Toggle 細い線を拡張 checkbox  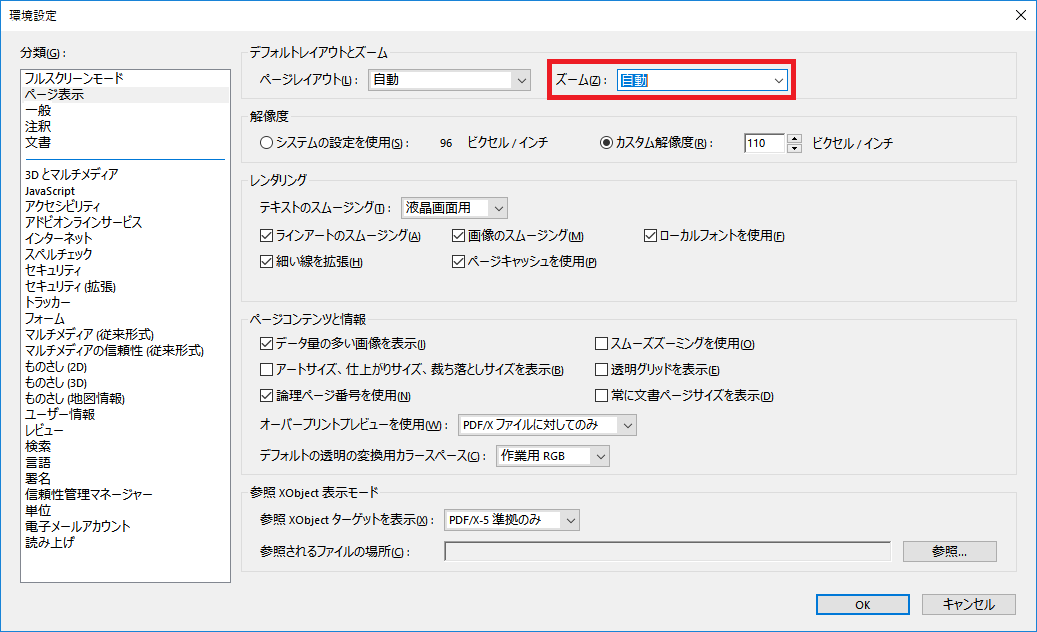click(x=267, y=262)
